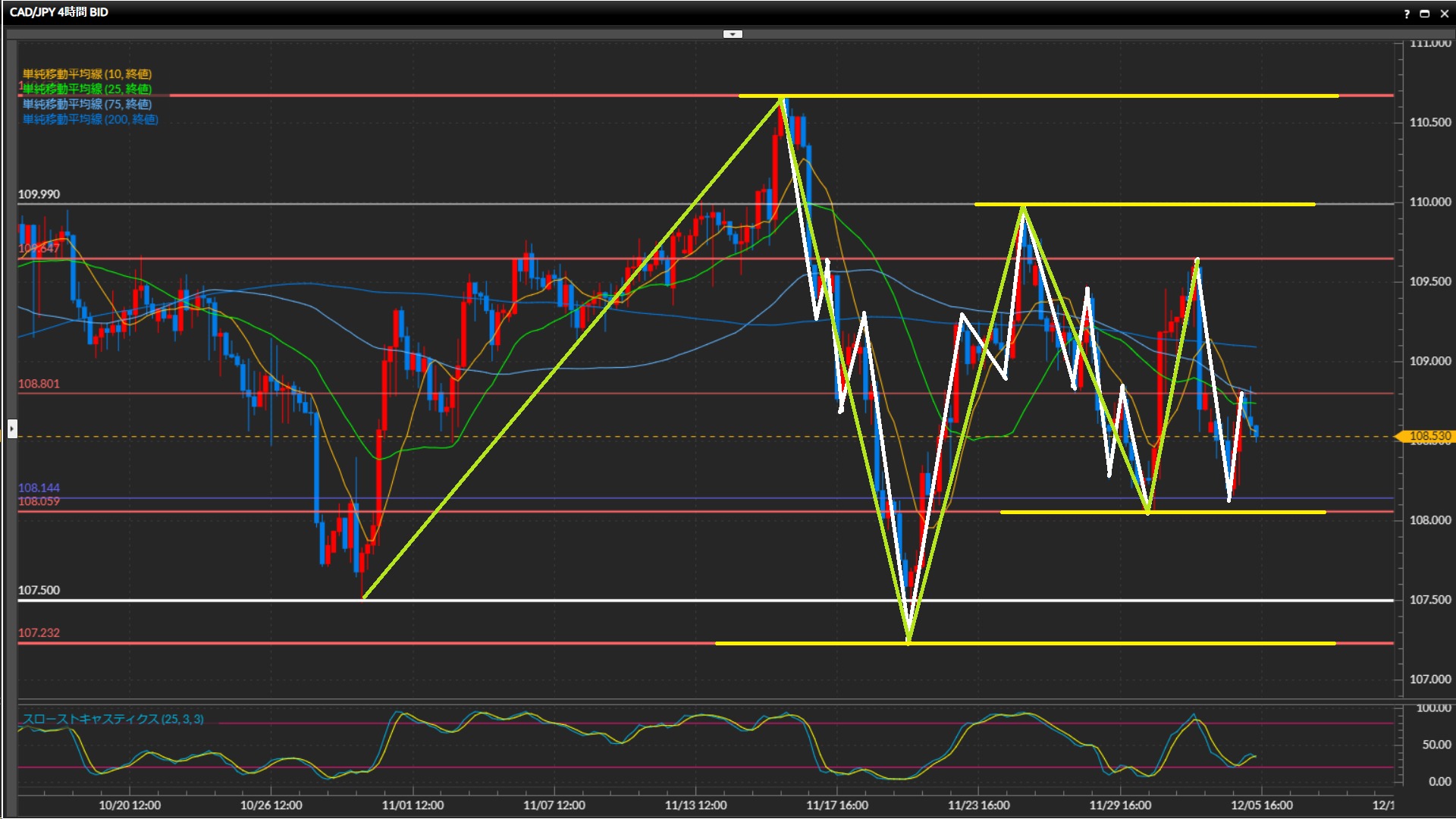This screenshot has height=819, width=1456.
Task: Click the help question mark icon
Action: [1407, 13]
